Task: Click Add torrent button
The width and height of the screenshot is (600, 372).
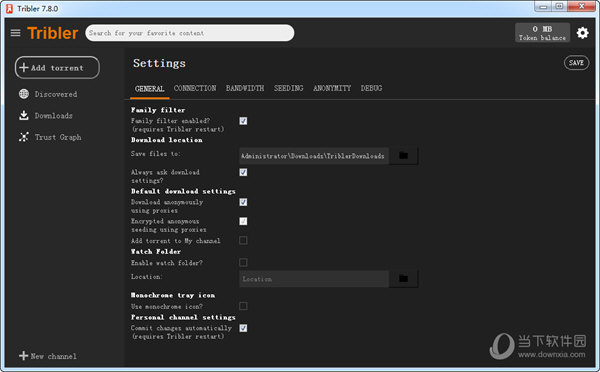Action: [x=57, y=68]
